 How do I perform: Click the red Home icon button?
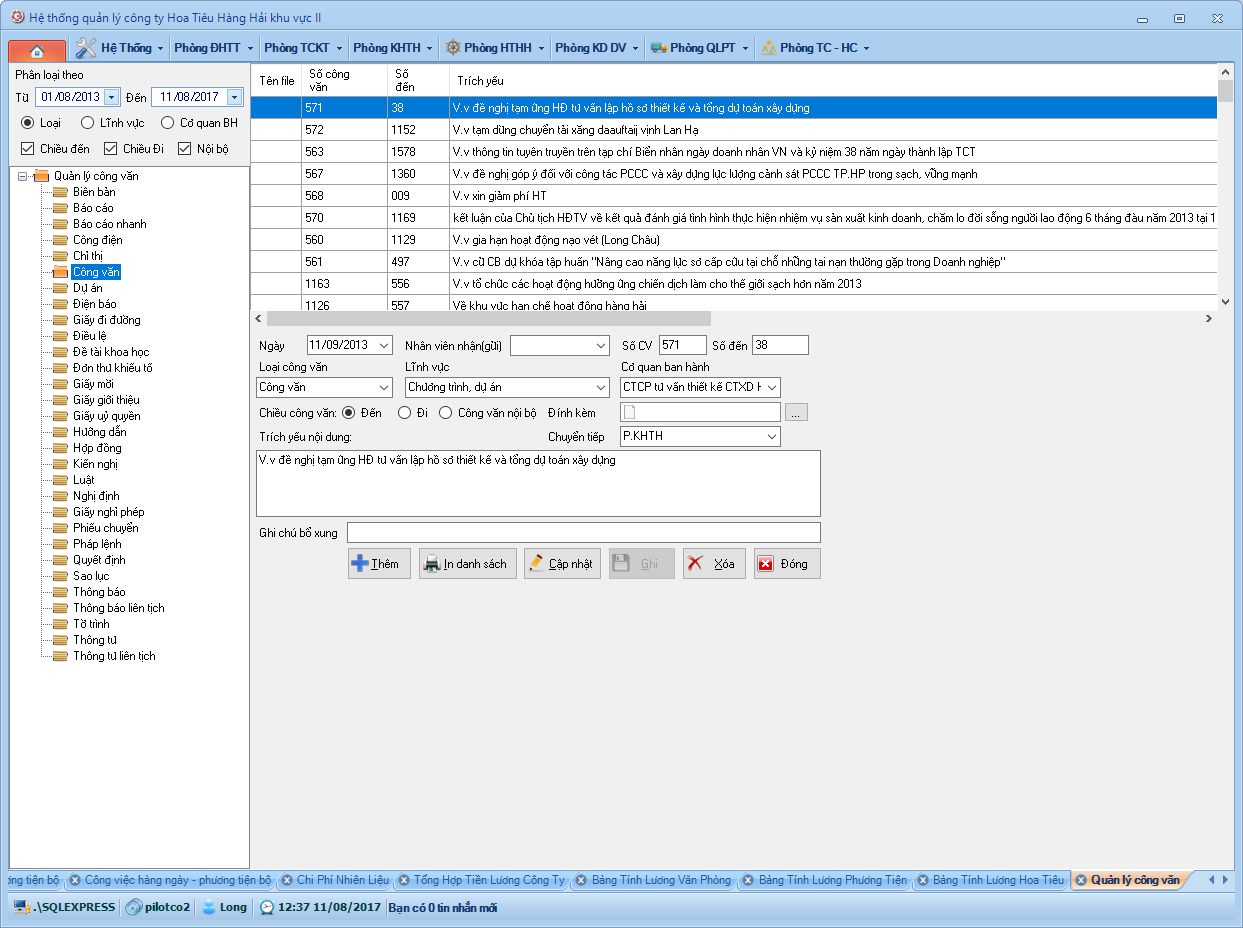click(36, 50)
